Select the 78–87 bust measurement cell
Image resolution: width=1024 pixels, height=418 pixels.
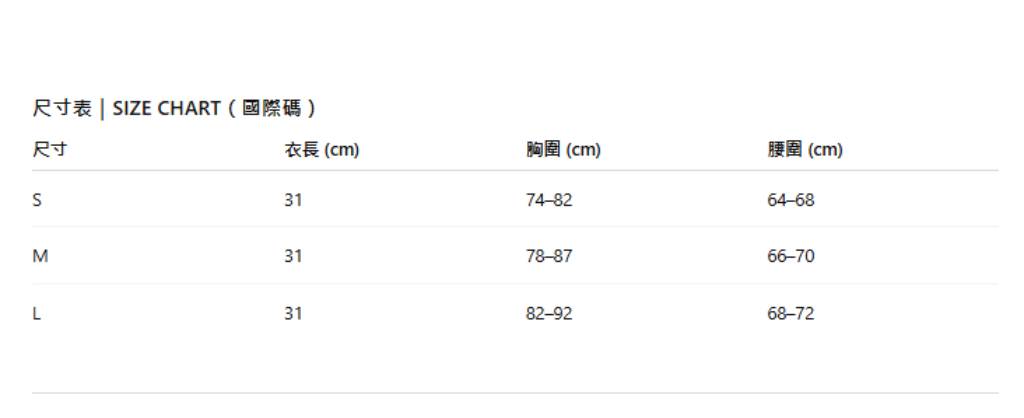click(549, 256)
